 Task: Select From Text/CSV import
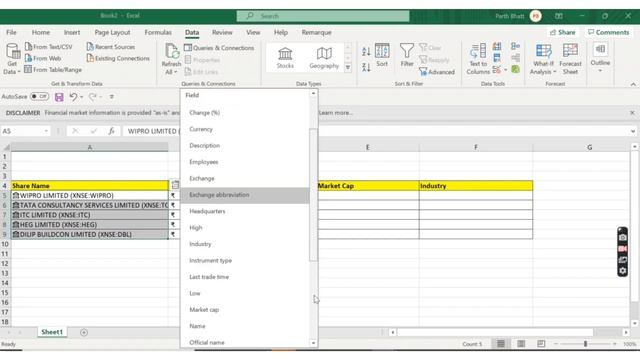click(49, 47)
